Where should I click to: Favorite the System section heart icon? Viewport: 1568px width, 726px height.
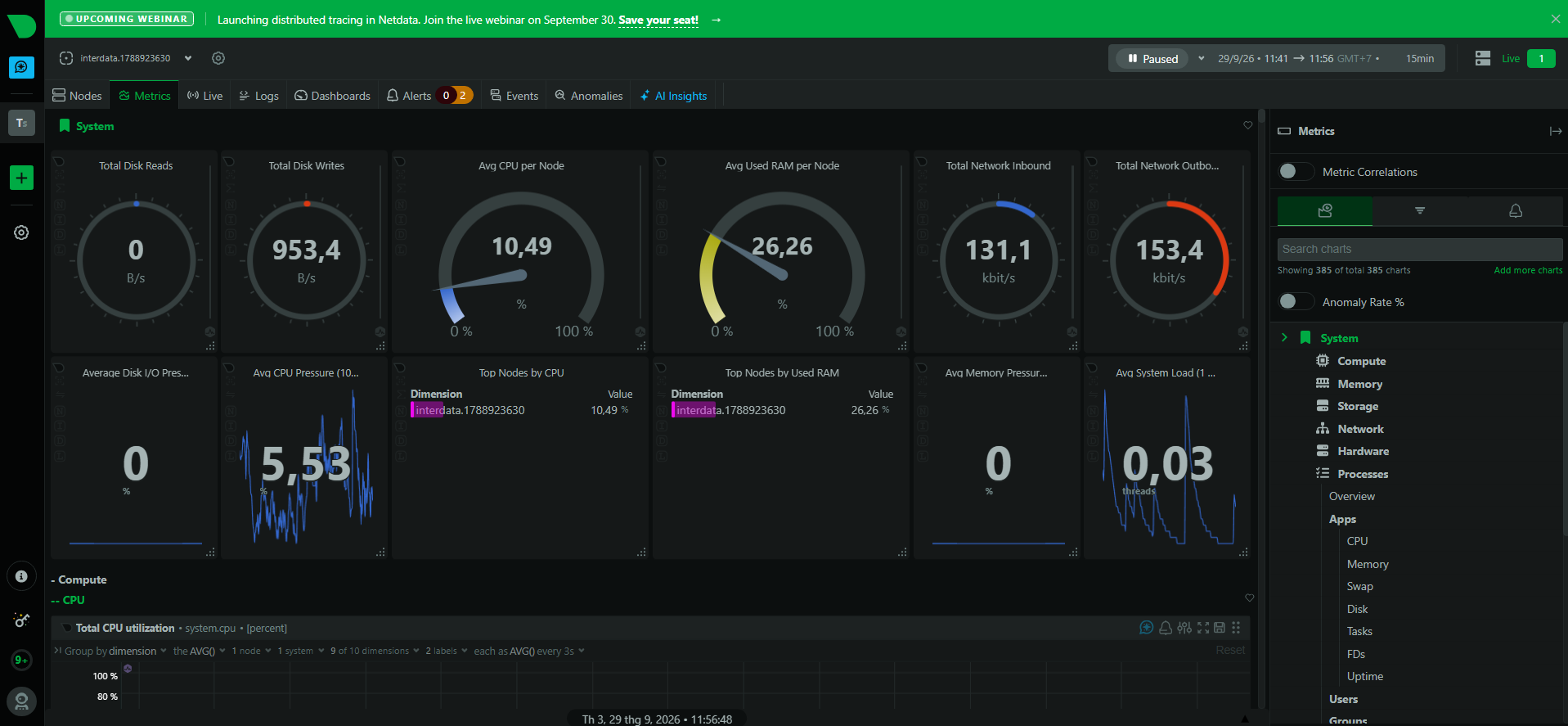pos(1248,125)
